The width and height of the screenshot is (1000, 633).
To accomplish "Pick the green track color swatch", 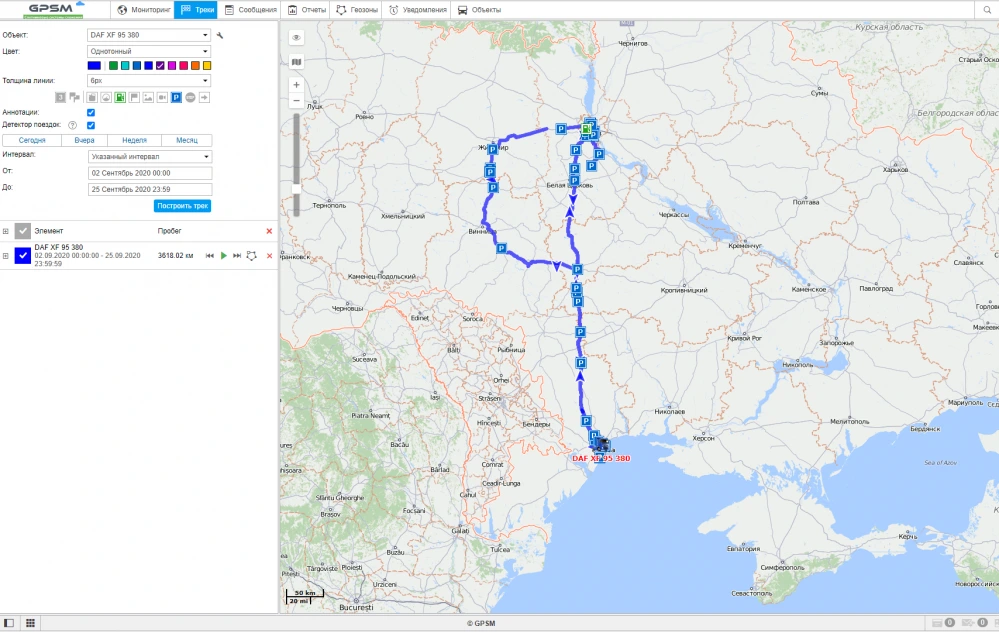I will [x=114, y=66].
